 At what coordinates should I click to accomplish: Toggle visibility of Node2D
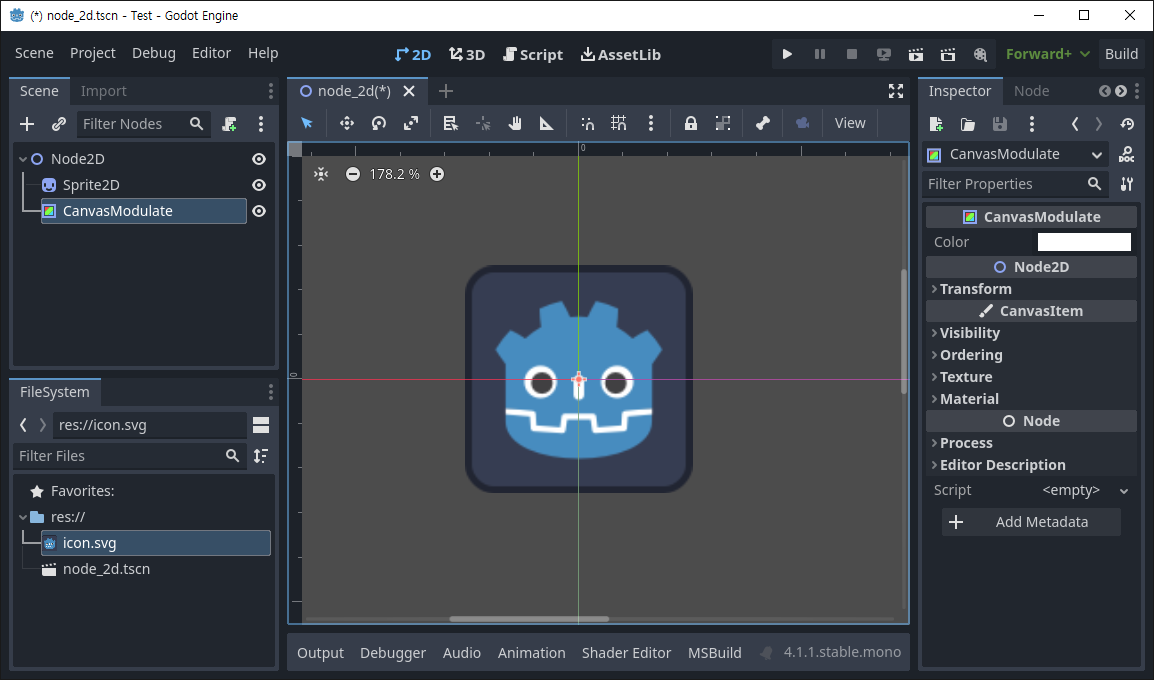point(259,159)
